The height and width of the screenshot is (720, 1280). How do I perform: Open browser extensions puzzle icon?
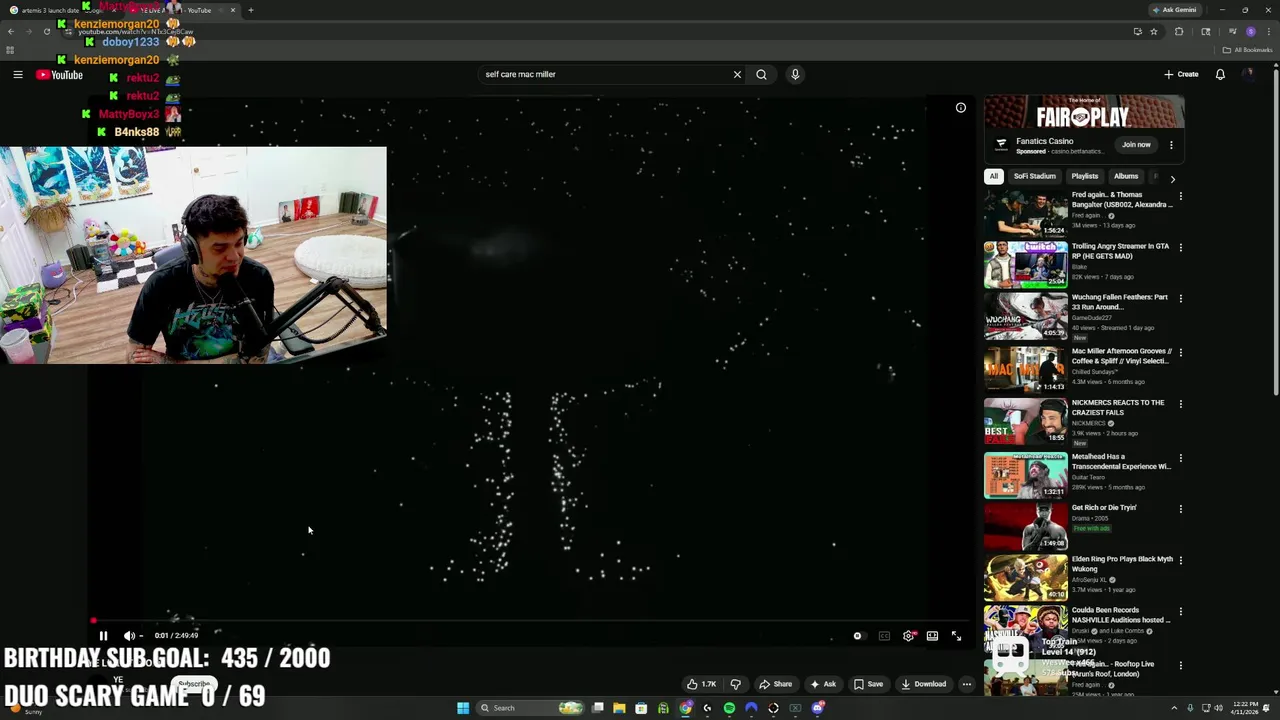[1179, 31]
